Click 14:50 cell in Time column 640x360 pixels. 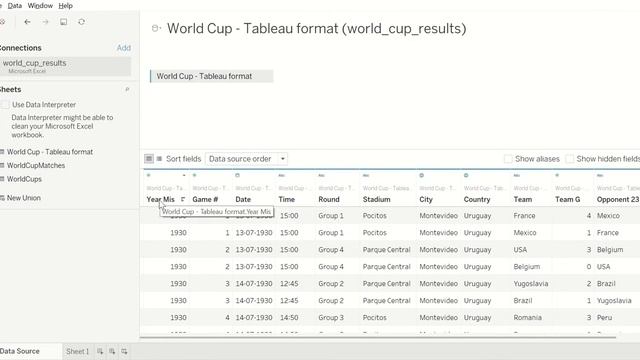click(289, 317)
